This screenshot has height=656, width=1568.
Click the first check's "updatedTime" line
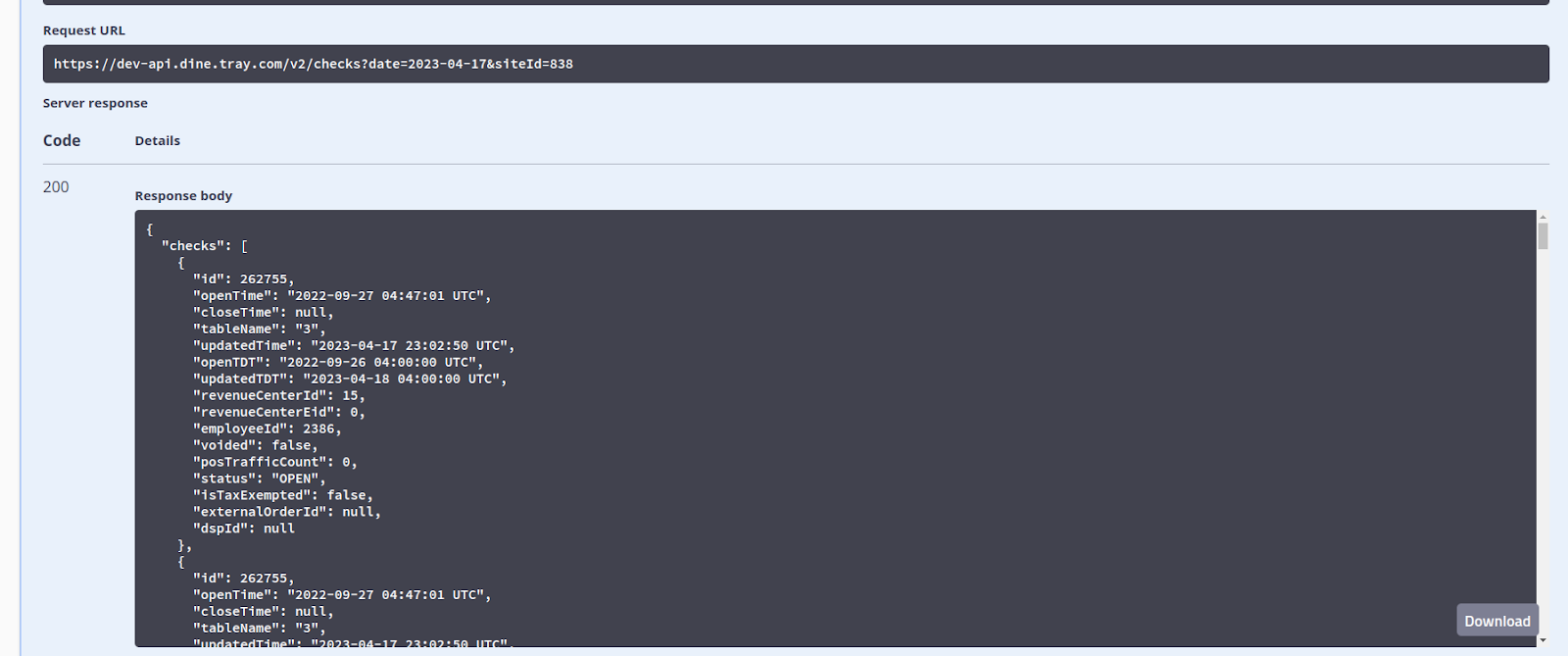point(354,345)
